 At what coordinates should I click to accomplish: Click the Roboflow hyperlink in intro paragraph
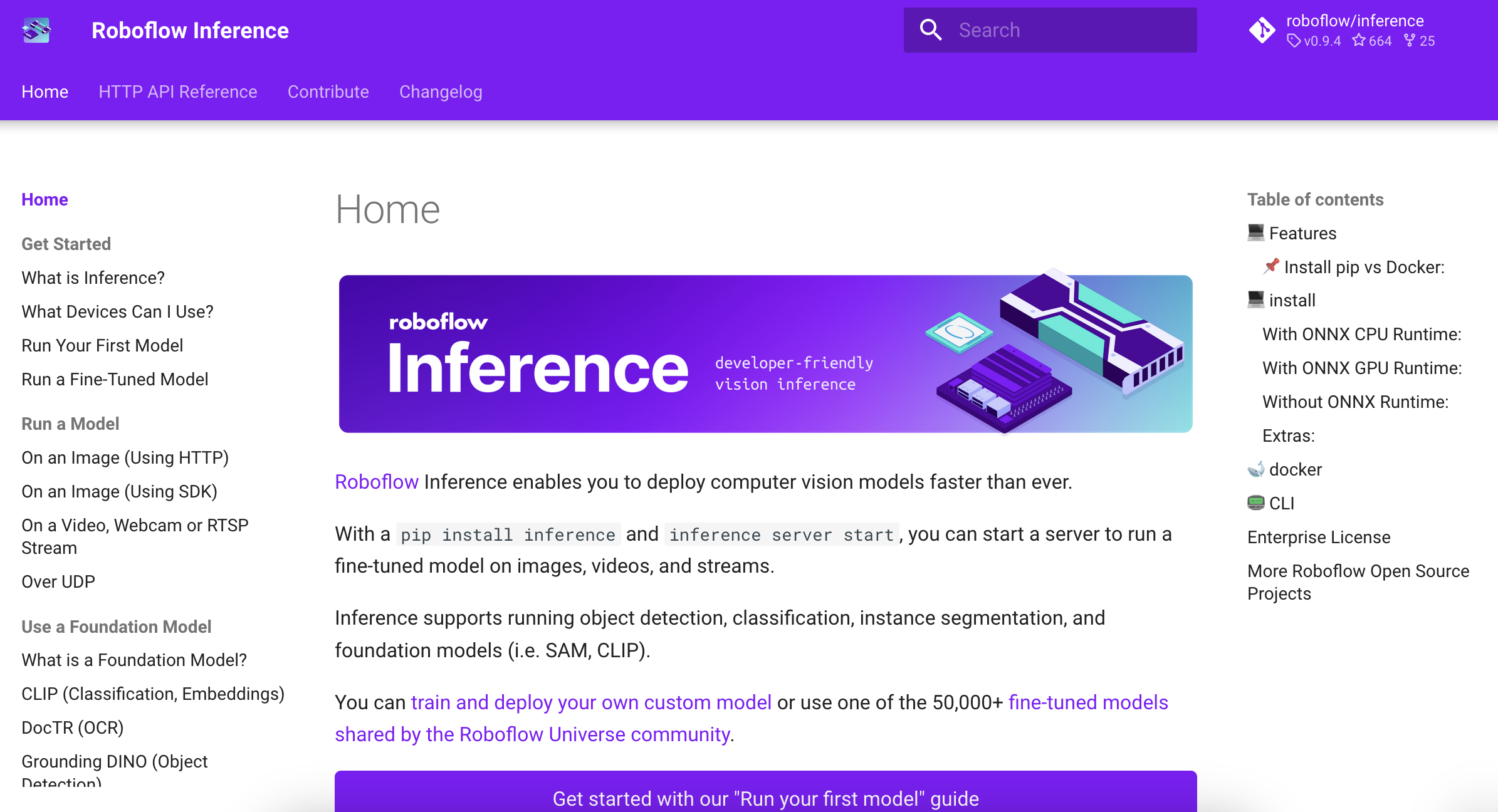[x=376, y=482]
